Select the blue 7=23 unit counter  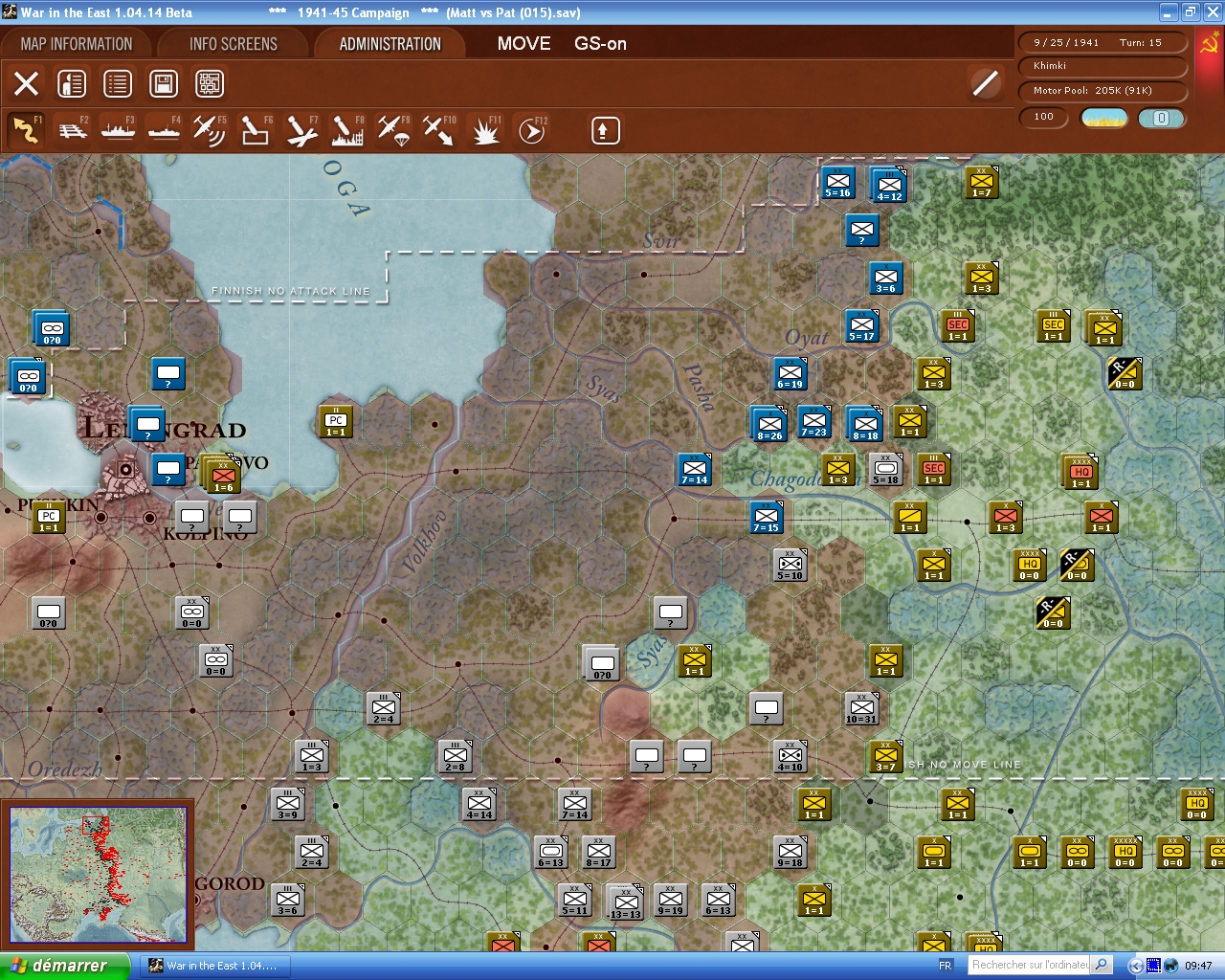[x=814, y=420]
